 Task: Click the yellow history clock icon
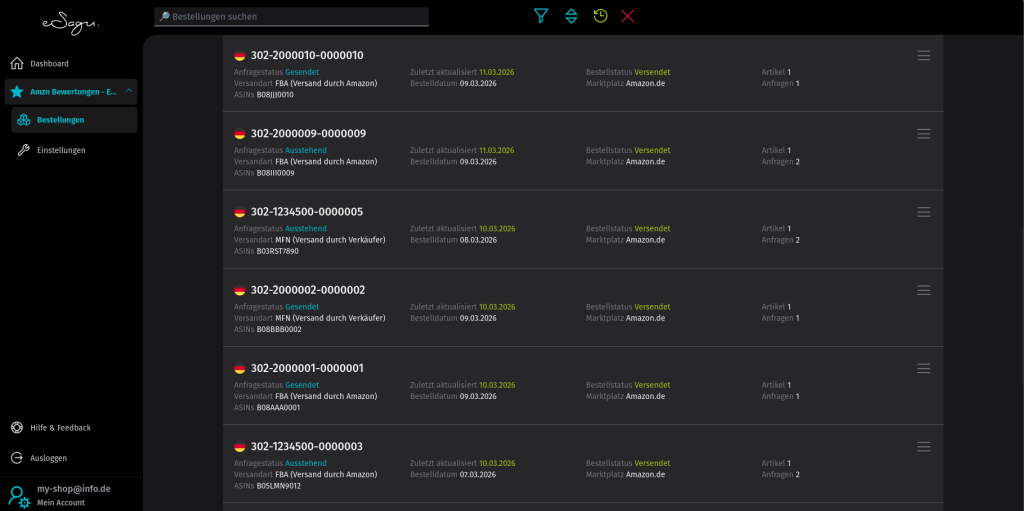pos(600,16)
